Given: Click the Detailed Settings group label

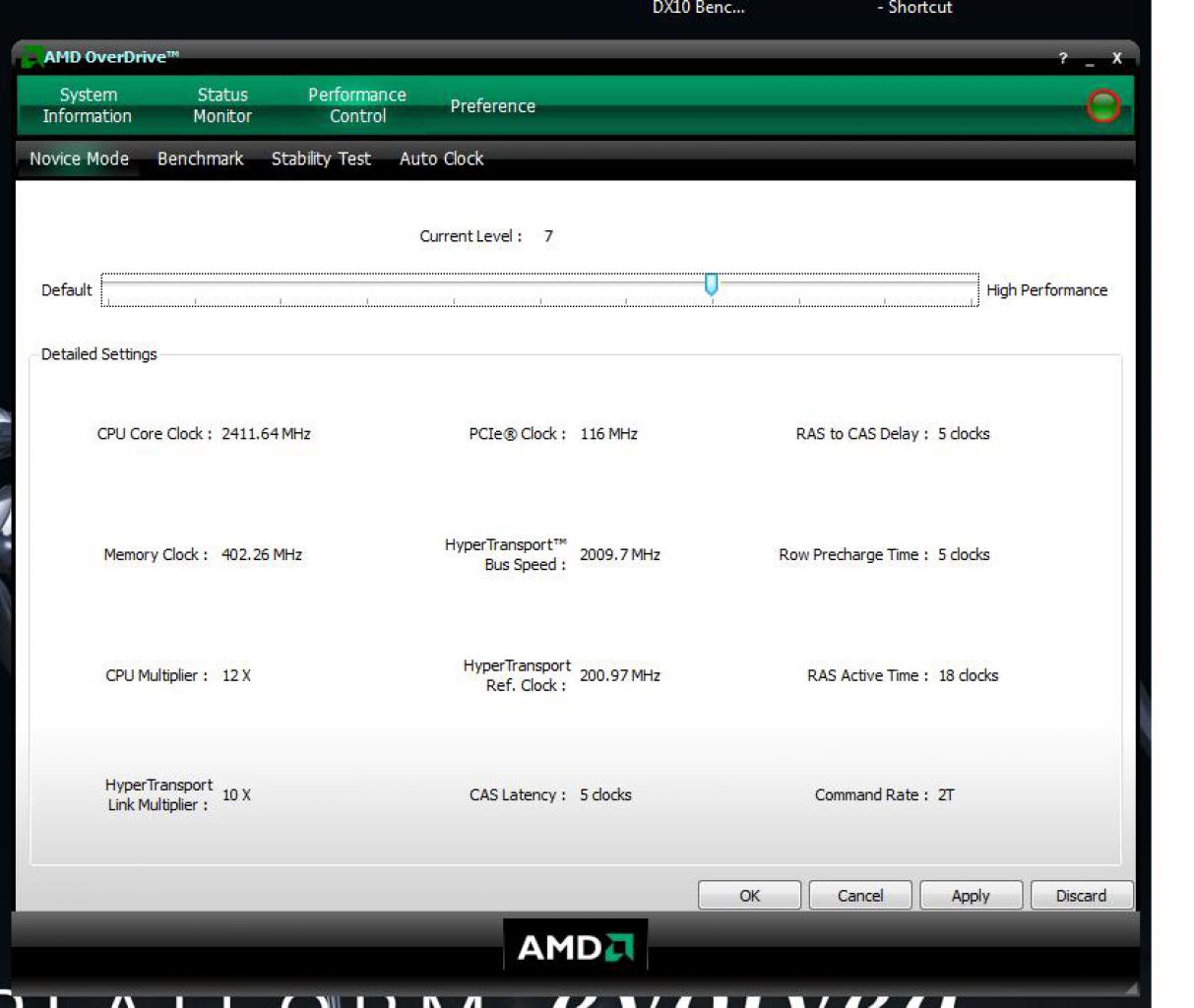Looking at the screenshot, I should [x=99, y=354].
